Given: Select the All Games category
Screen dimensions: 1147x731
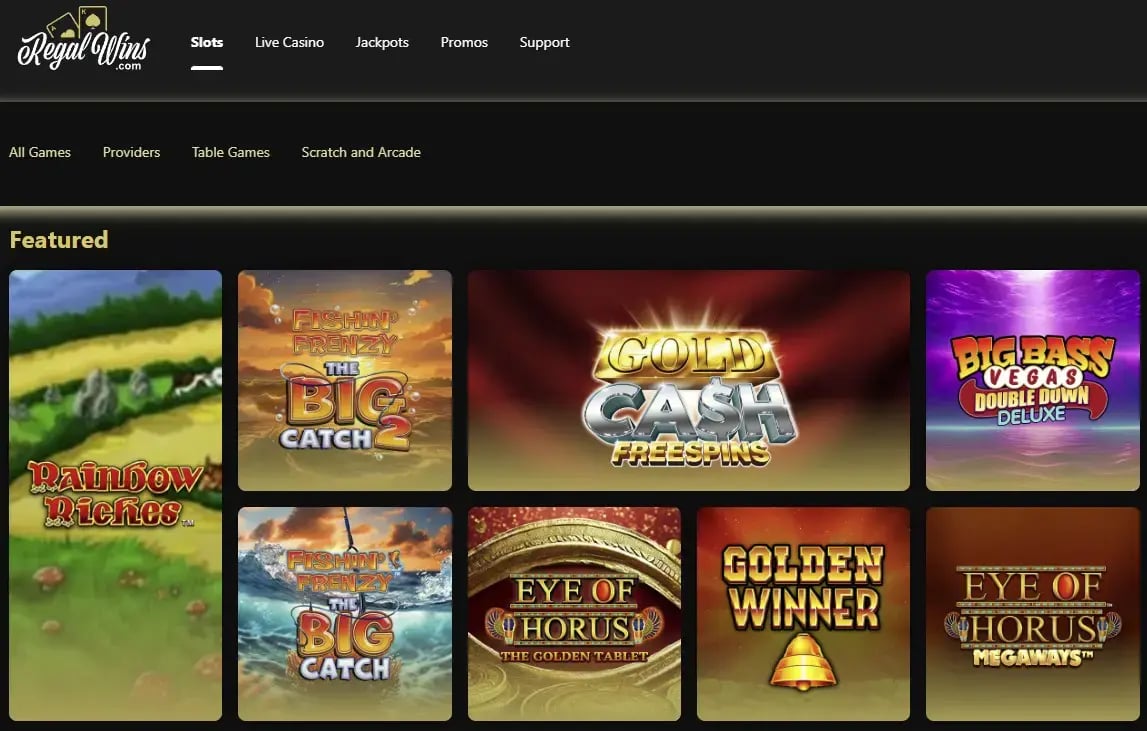Looking at the screenshot, I should tap(40, 152).
